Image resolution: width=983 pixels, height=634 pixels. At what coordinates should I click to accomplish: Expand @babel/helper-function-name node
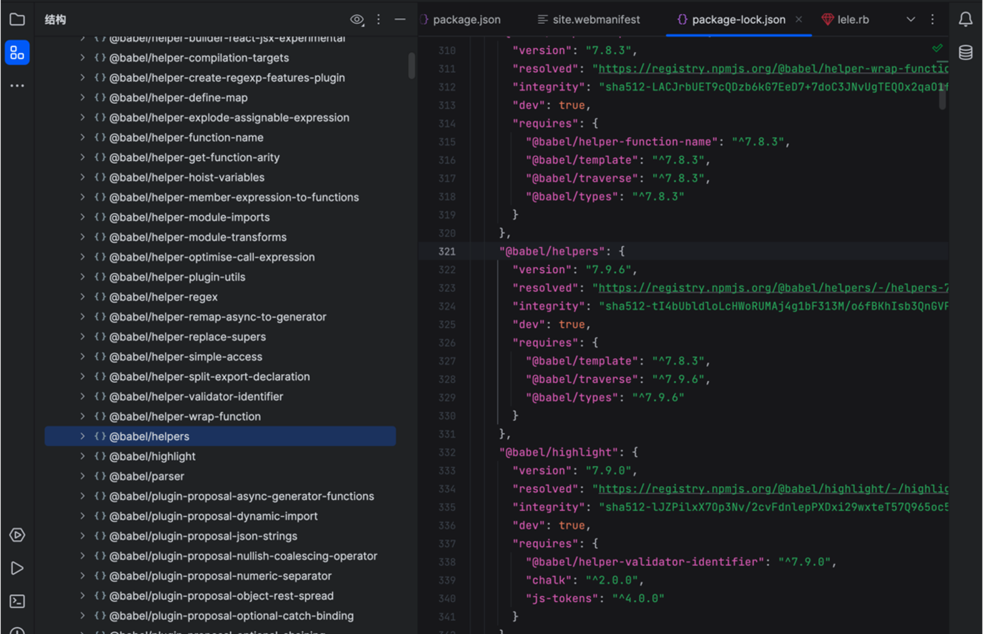click(x=82, y=137)
